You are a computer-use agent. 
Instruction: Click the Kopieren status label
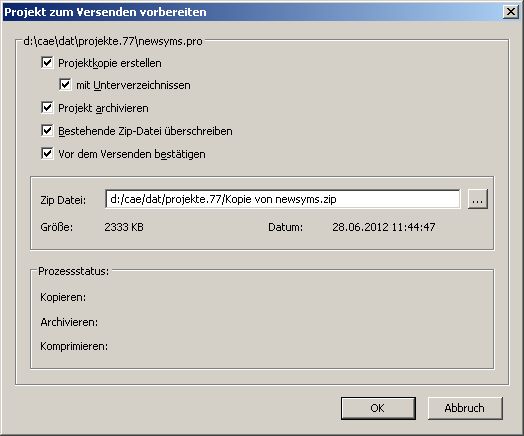(63, 297)
